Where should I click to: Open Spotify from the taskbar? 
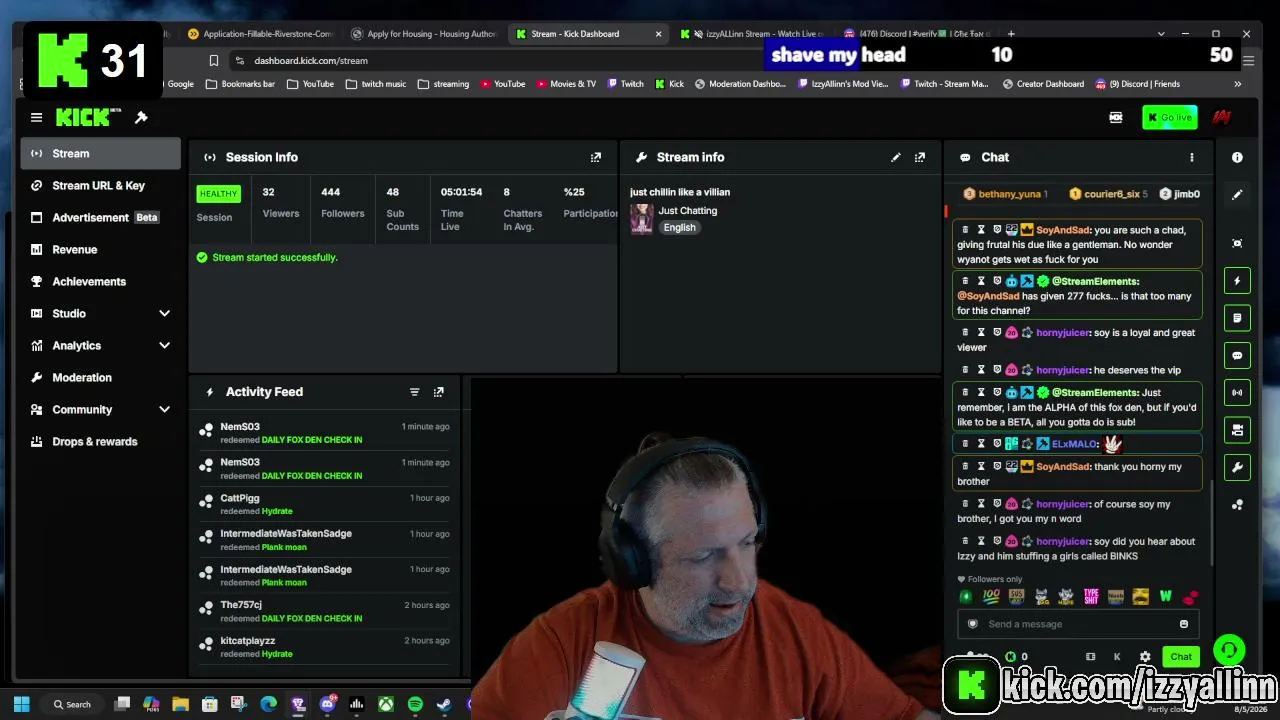[415, 705]
